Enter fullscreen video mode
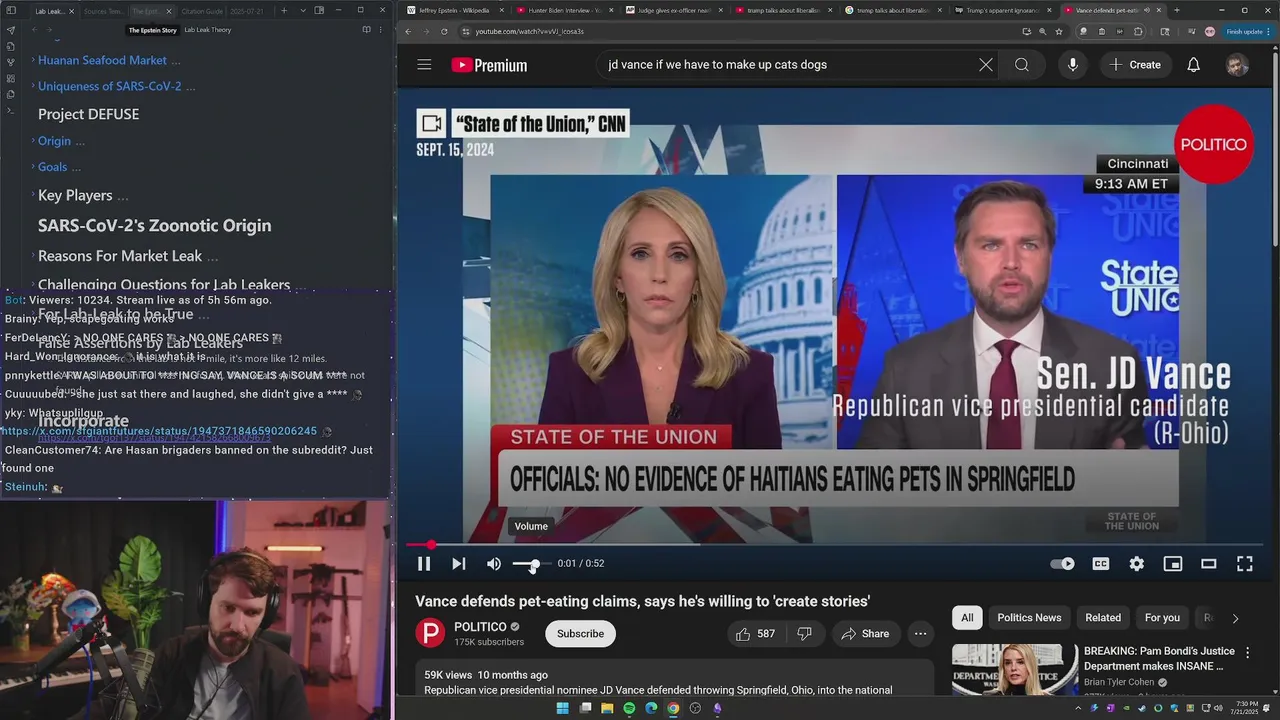 coord(1245,564)
